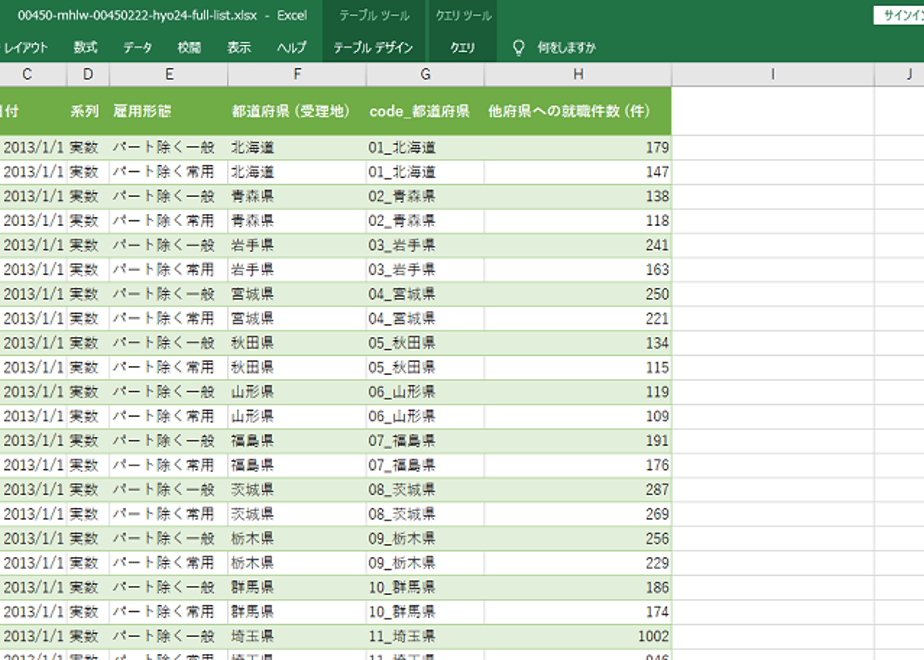Screen dimensions: 924x660
Task: Click 群馬県 in the row with 186
Action: tap(297, 588)
